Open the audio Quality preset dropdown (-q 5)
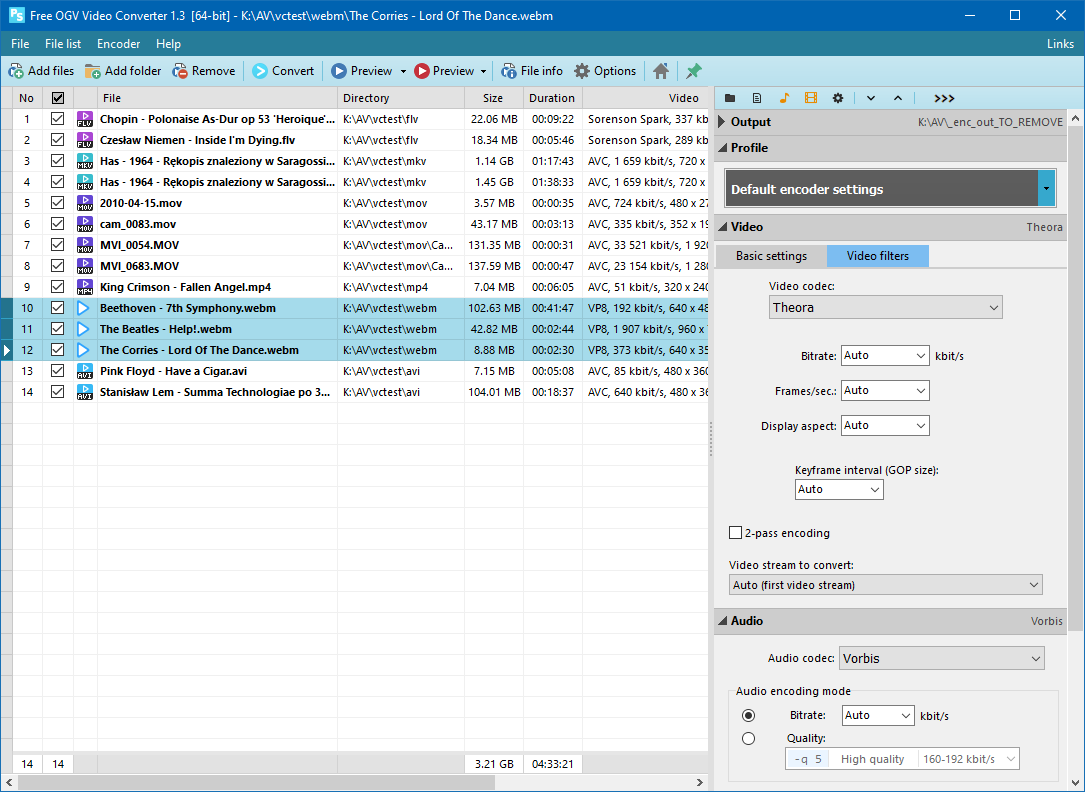 tap(902, 759)
